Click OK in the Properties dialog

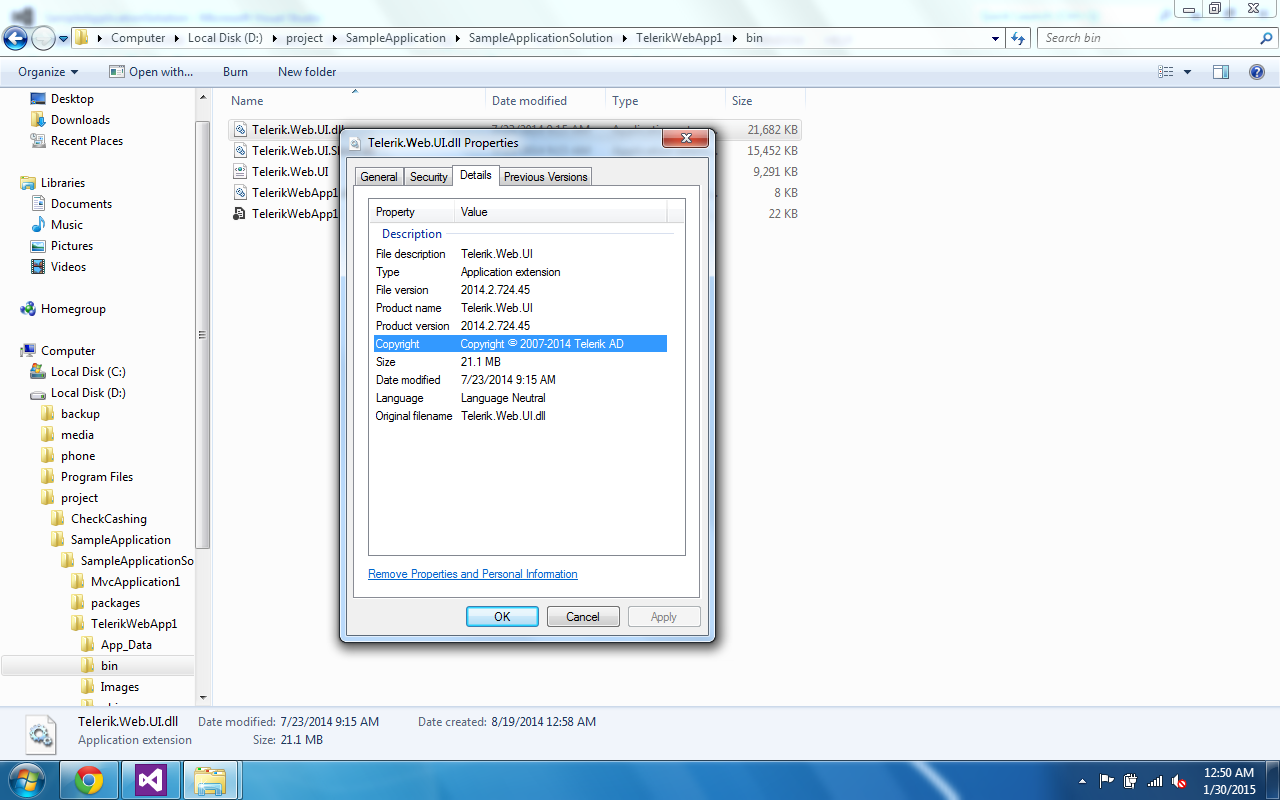502,617
